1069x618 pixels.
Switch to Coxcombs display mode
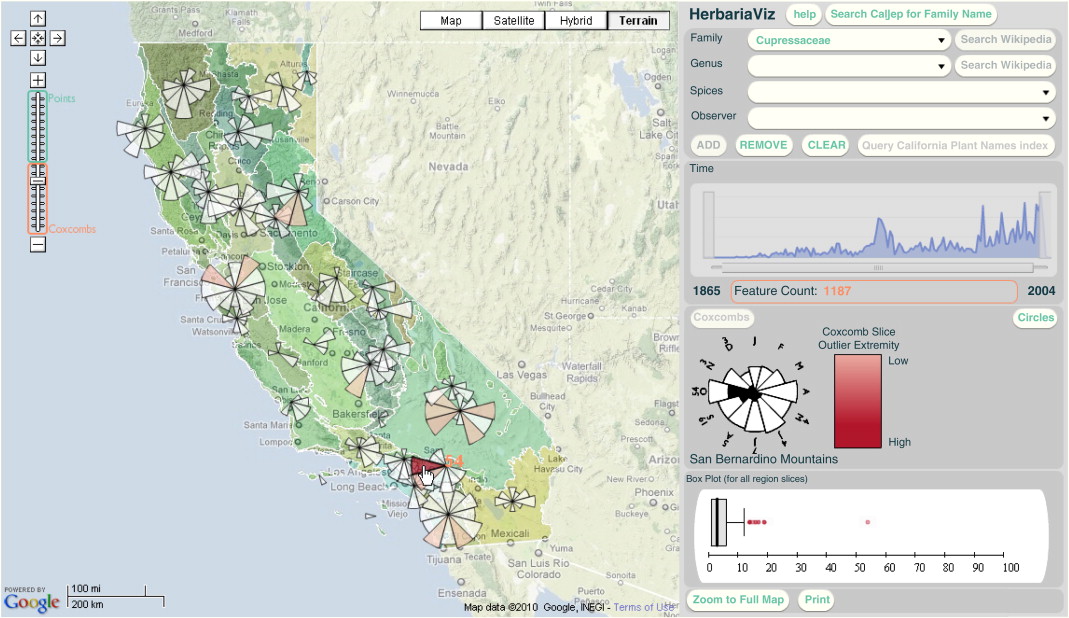click(x=721, y=318)
